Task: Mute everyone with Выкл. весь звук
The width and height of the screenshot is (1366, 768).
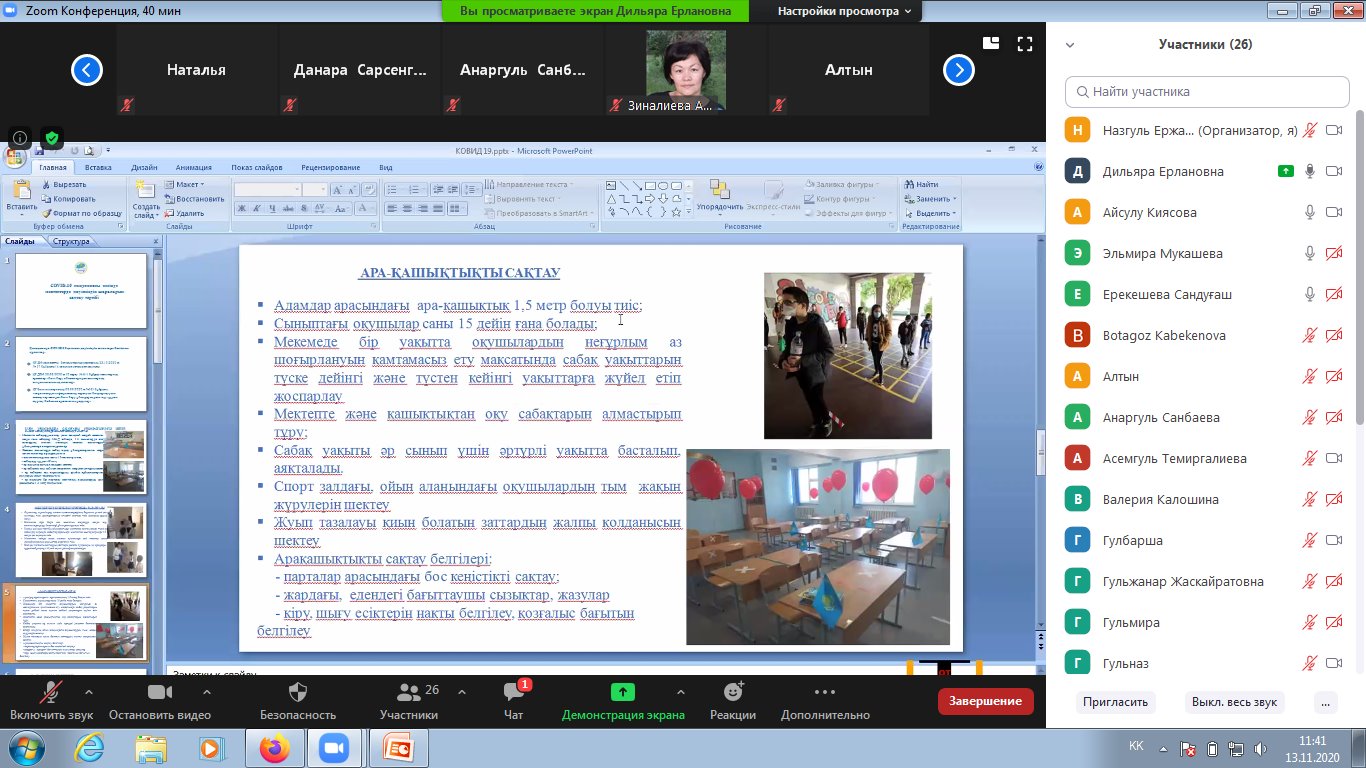Action: click(1234, 702)
